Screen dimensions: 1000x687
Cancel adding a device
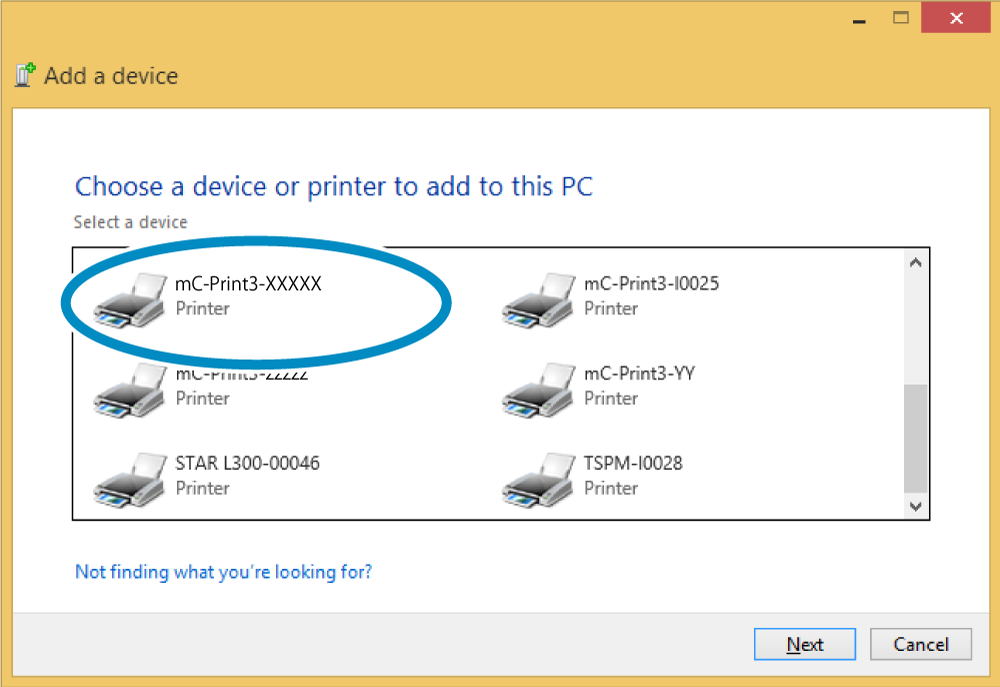point(920,645)
